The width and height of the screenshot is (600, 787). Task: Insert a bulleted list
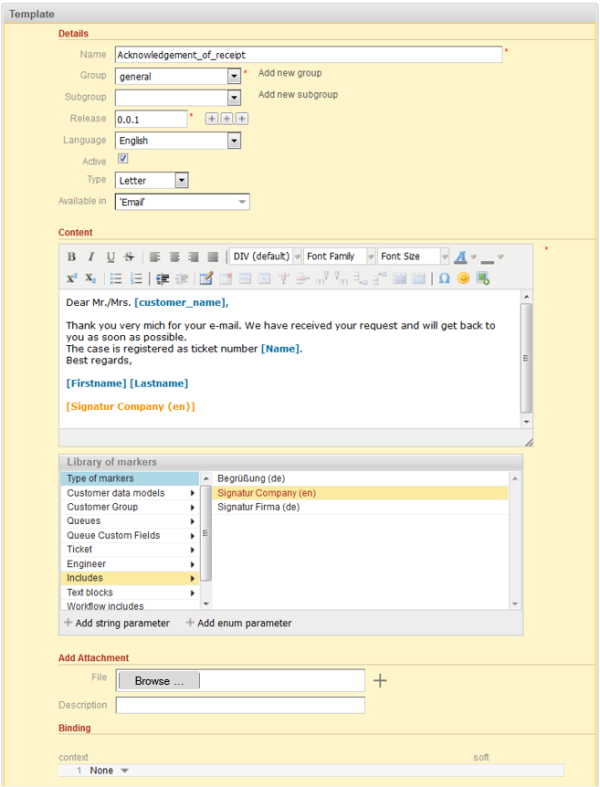point(116,279)
